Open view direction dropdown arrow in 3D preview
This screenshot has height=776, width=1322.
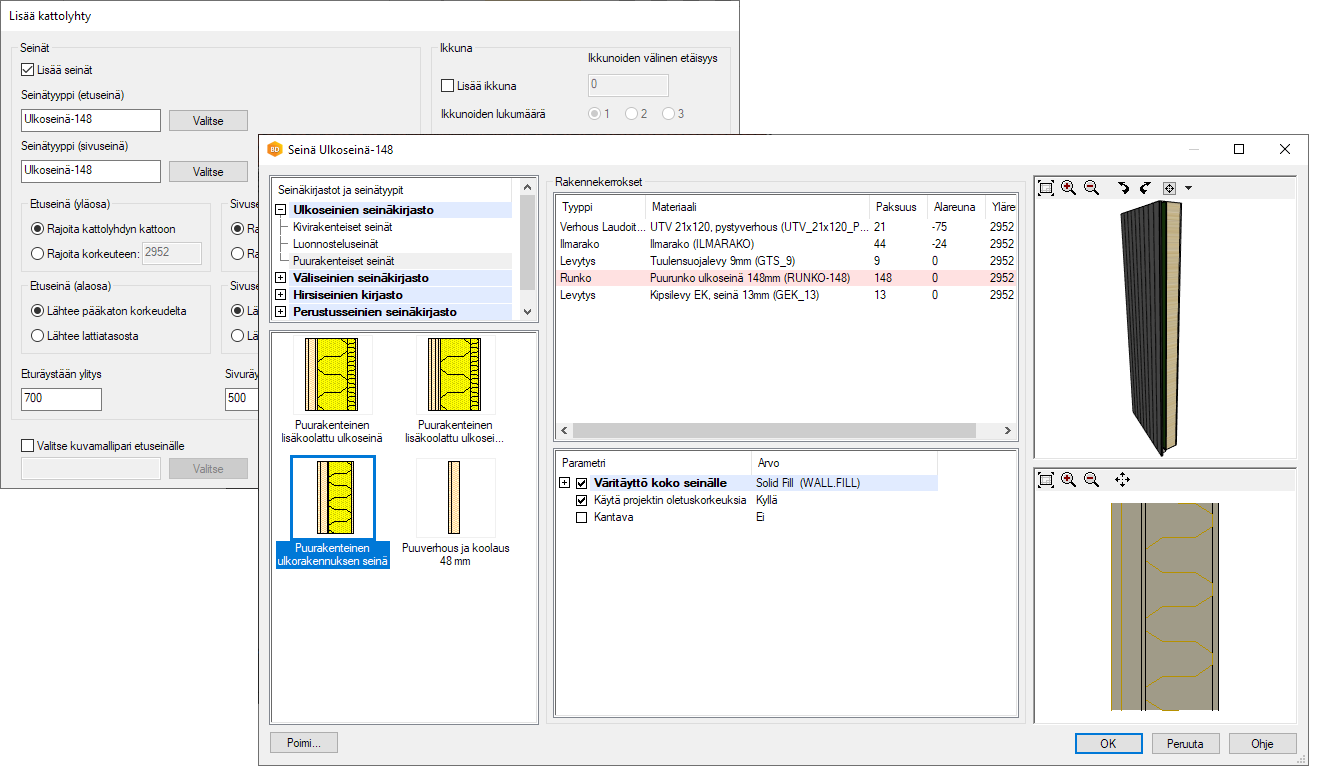pyautogui.click(x=1187, y=188)
